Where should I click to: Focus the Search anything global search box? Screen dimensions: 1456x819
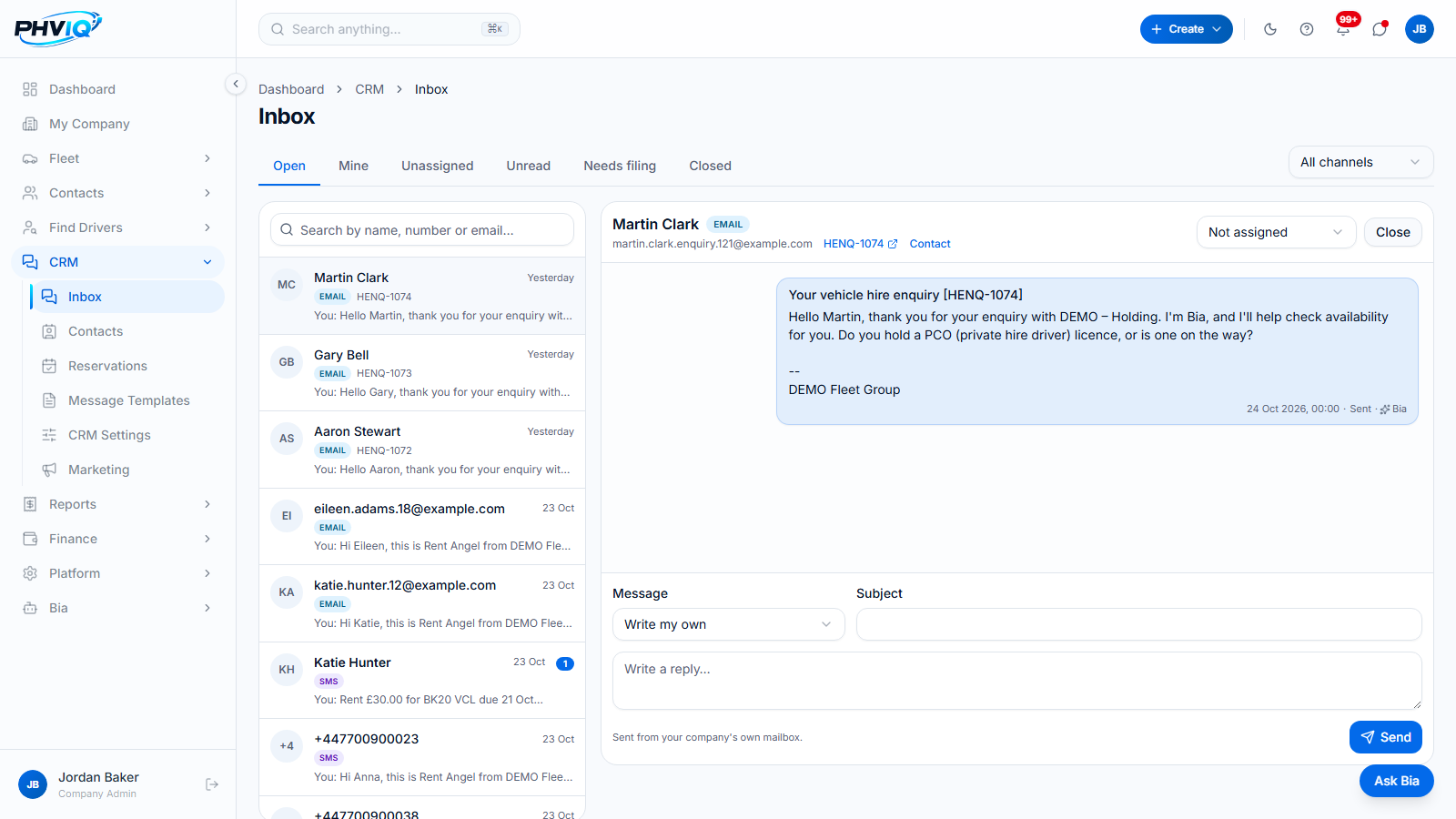[389, 29]
